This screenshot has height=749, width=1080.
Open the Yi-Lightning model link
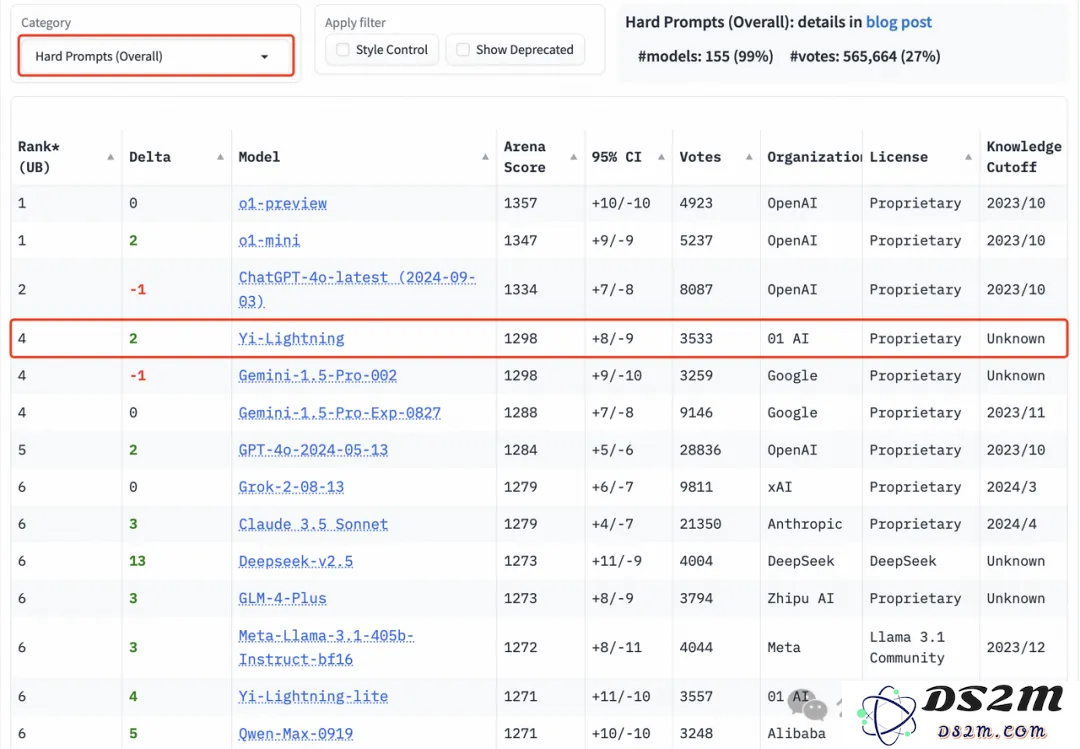(x=291, y=338)
